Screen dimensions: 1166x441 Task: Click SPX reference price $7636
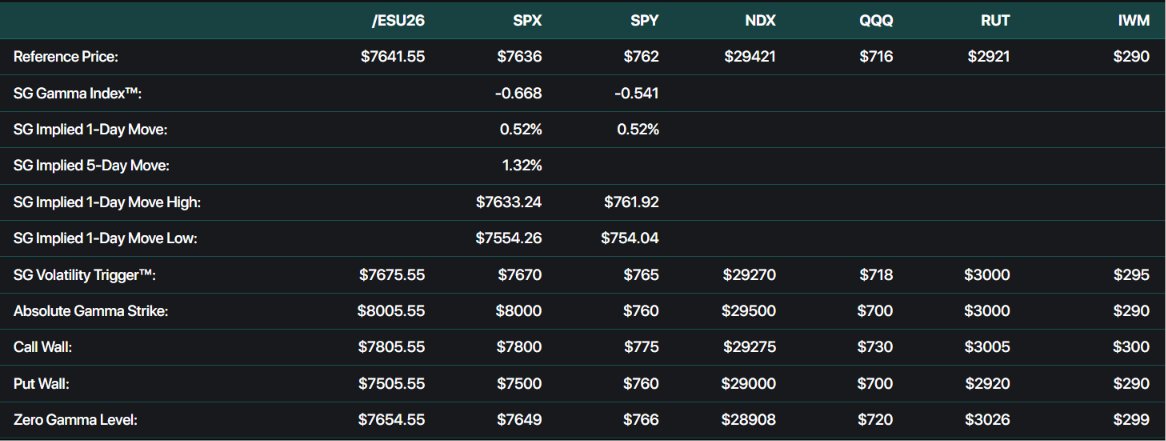[x=520, y=57]
